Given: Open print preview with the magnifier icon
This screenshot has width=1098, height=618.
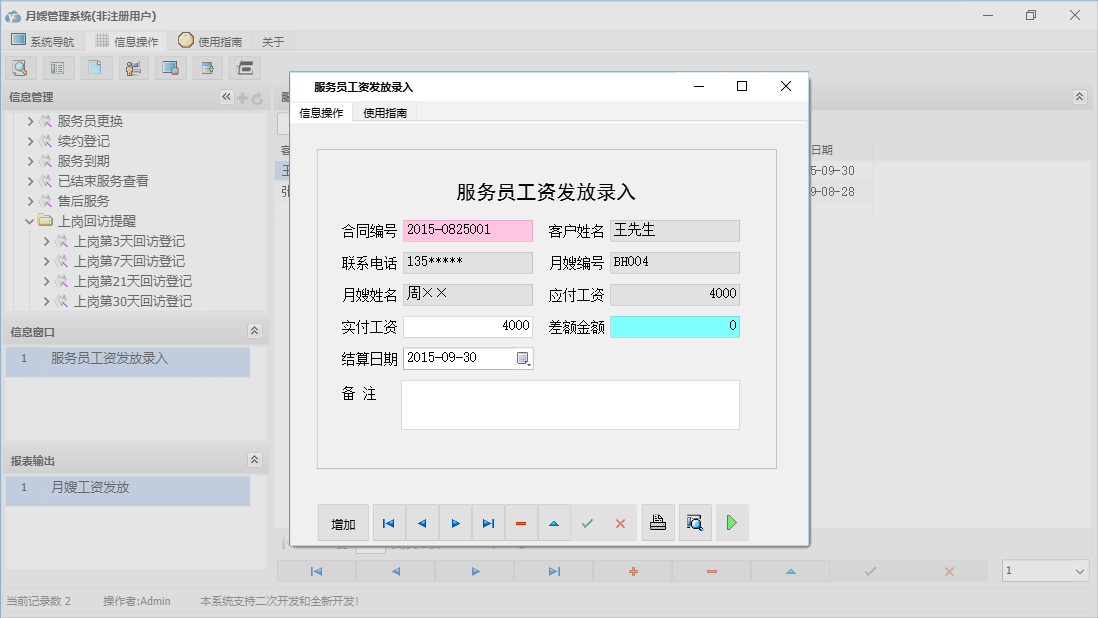Looking at the screenshot, I should click(695, 522).
